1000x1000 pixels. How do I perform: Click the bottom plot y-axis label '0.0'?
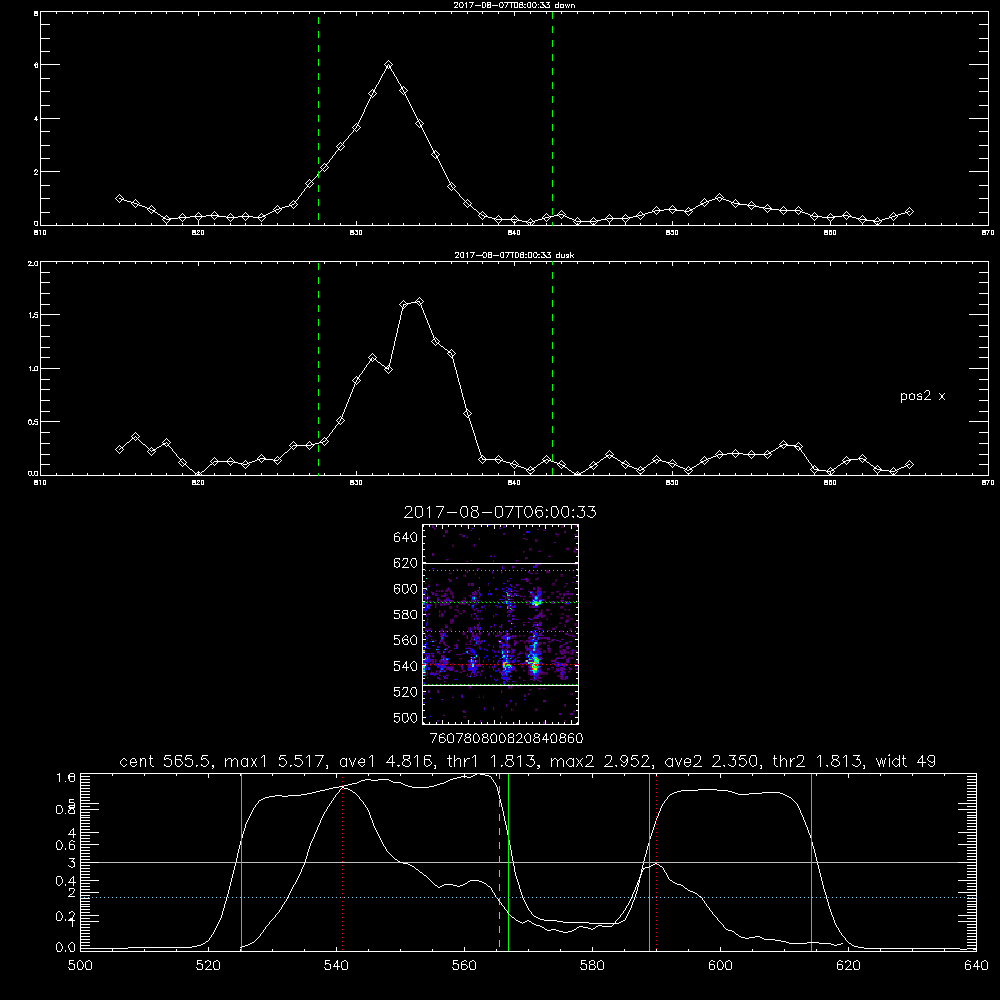(66, 948)
